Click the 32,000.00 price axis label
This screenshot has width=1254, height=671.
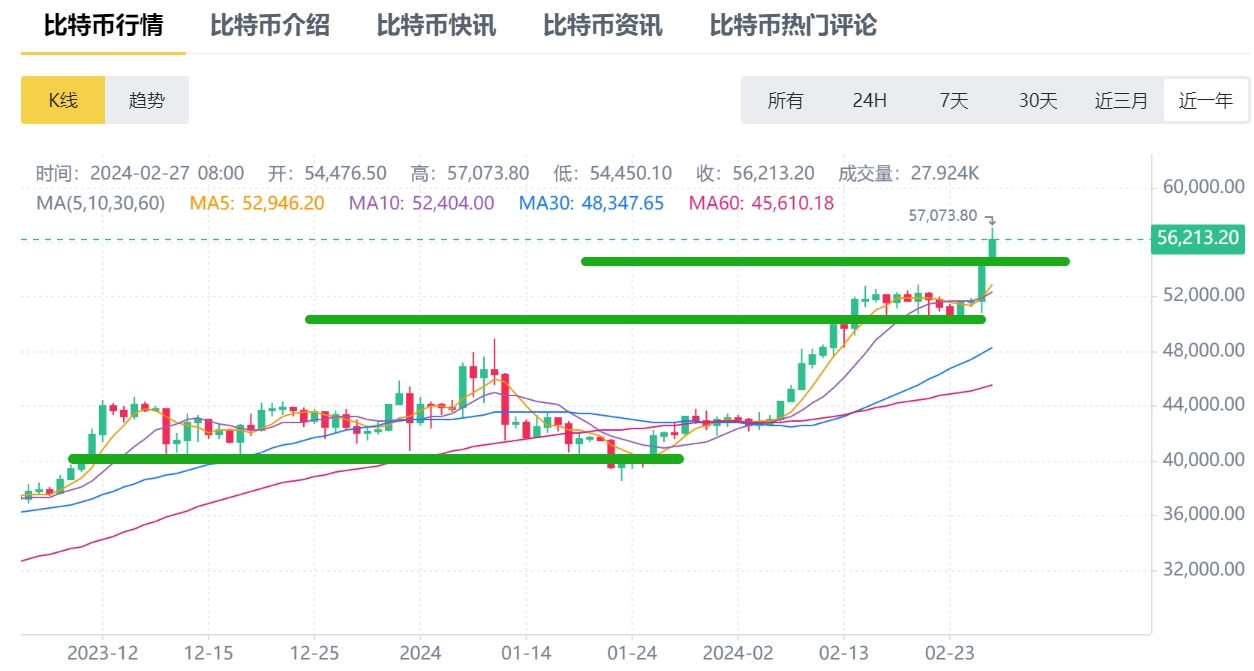pos(1203,569)
